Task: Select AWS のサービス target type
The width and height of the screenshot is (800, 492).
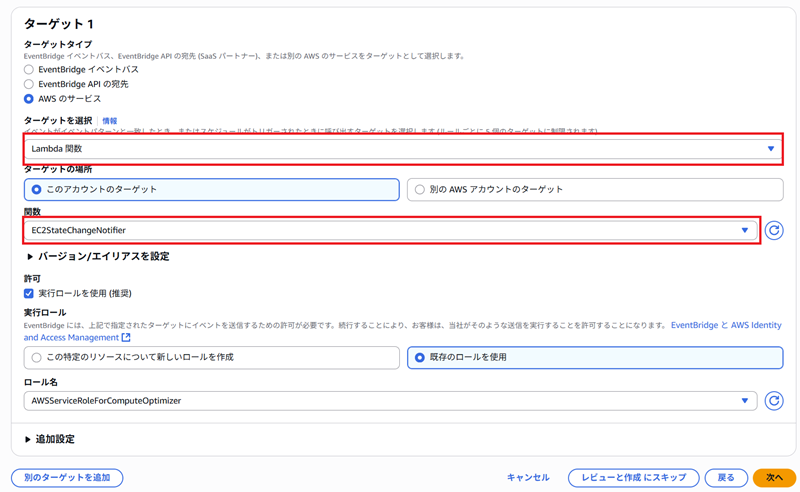Action: click(x=29, y=99)
